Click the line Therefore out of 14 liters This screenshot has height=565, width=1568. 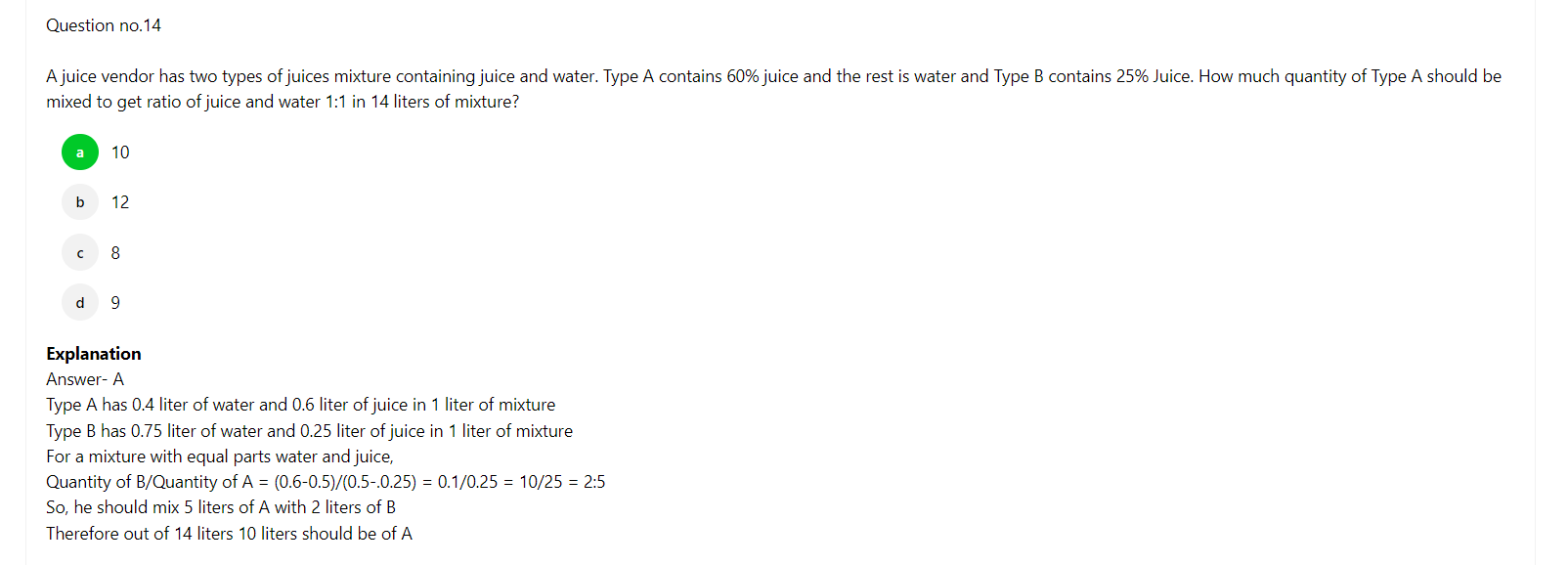pyautogui.click(x=230, y=534)
